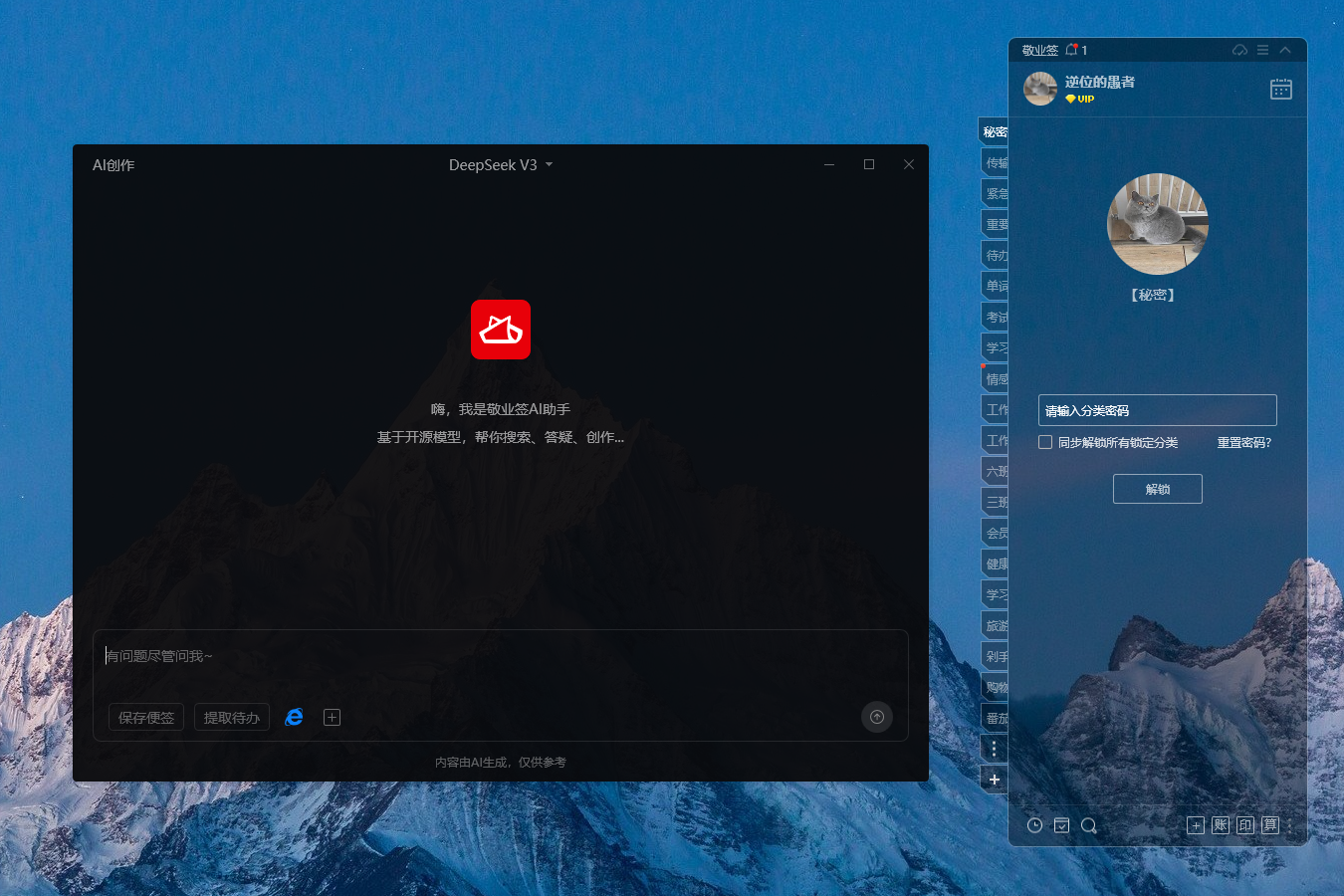Collapse the 敬业签 panel with the chevron
Viewport: 1344px width, 896px height.
coord(1285,49)
